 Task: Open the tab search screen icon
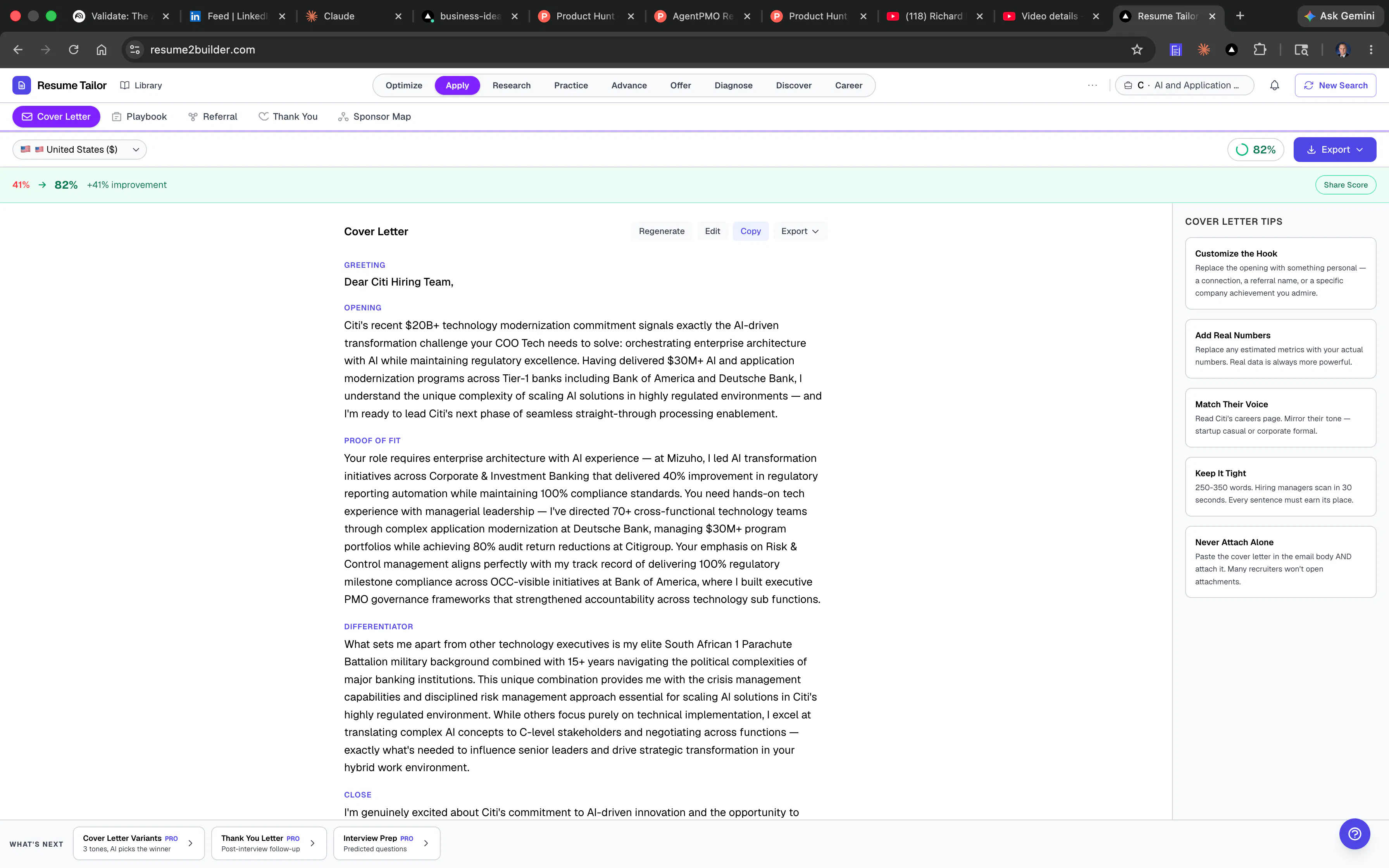1301,50
